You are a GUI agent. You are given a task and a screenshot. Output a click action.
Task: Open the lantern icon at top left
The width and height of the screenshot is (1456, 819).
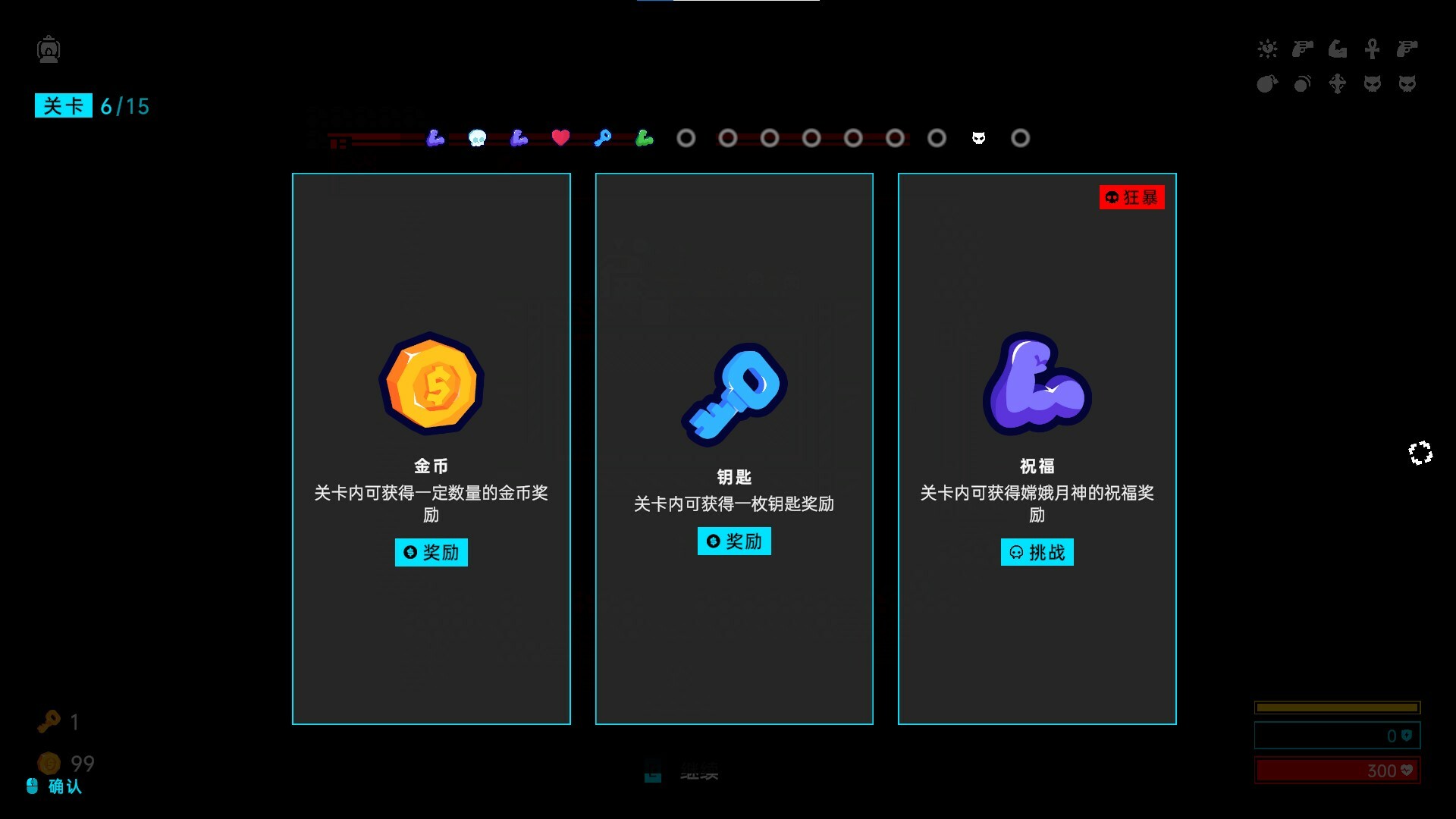[x=49, y=49]
